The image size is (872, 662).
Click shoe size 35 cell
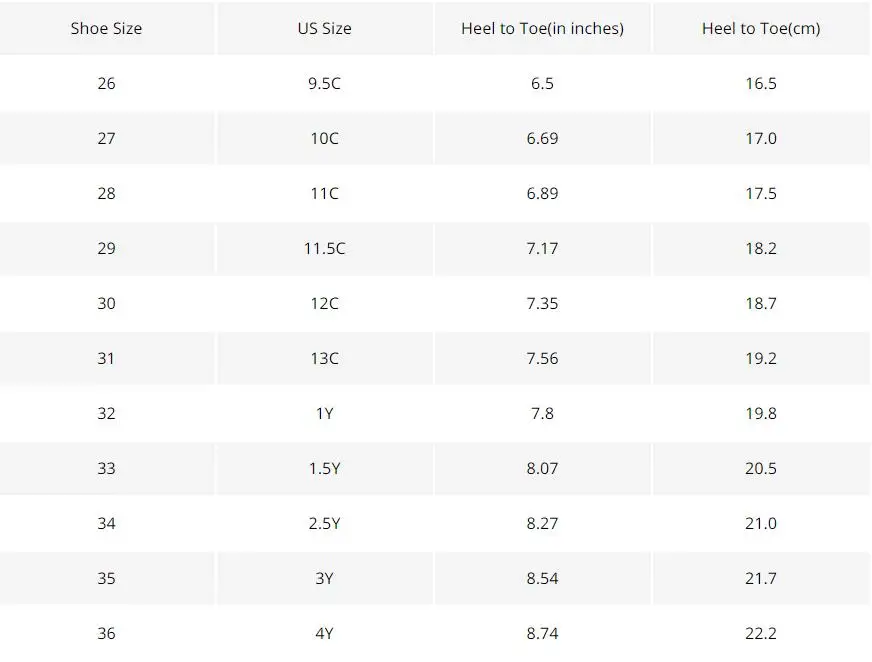click(x=106, y=579)
